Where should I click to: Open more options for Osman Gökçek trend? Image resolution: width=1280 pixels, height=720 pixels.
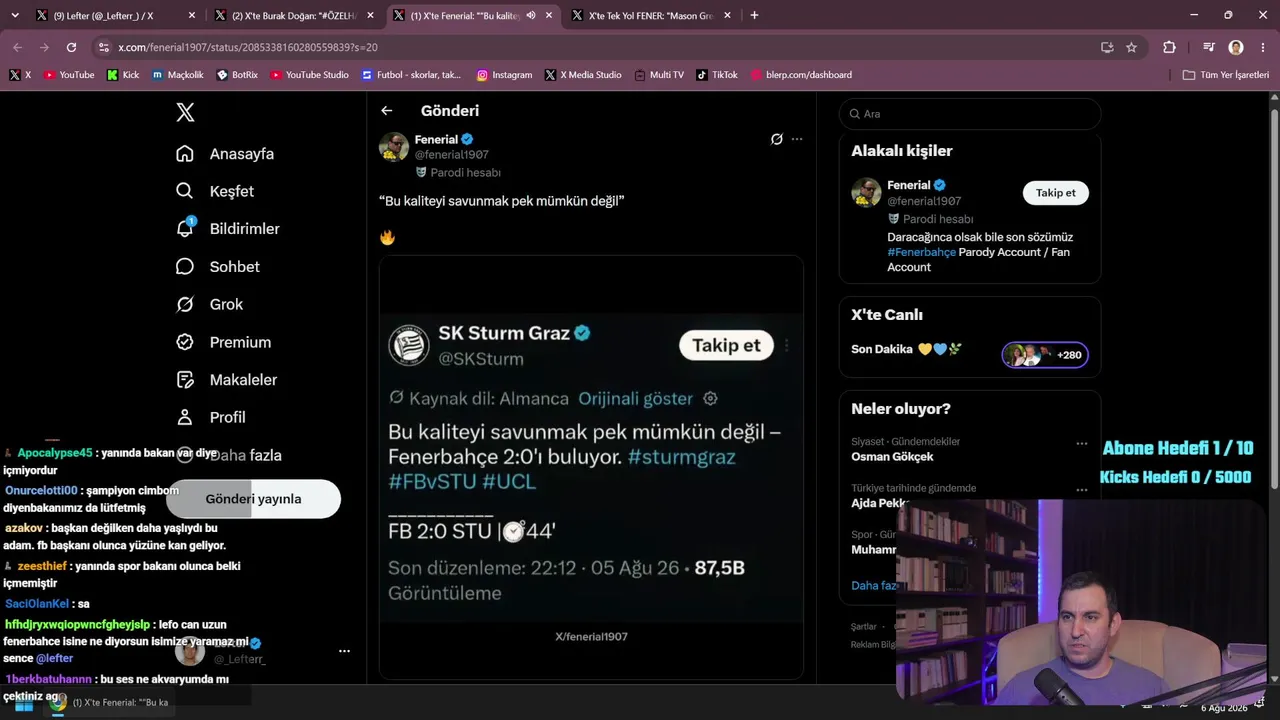point(1082,443)
